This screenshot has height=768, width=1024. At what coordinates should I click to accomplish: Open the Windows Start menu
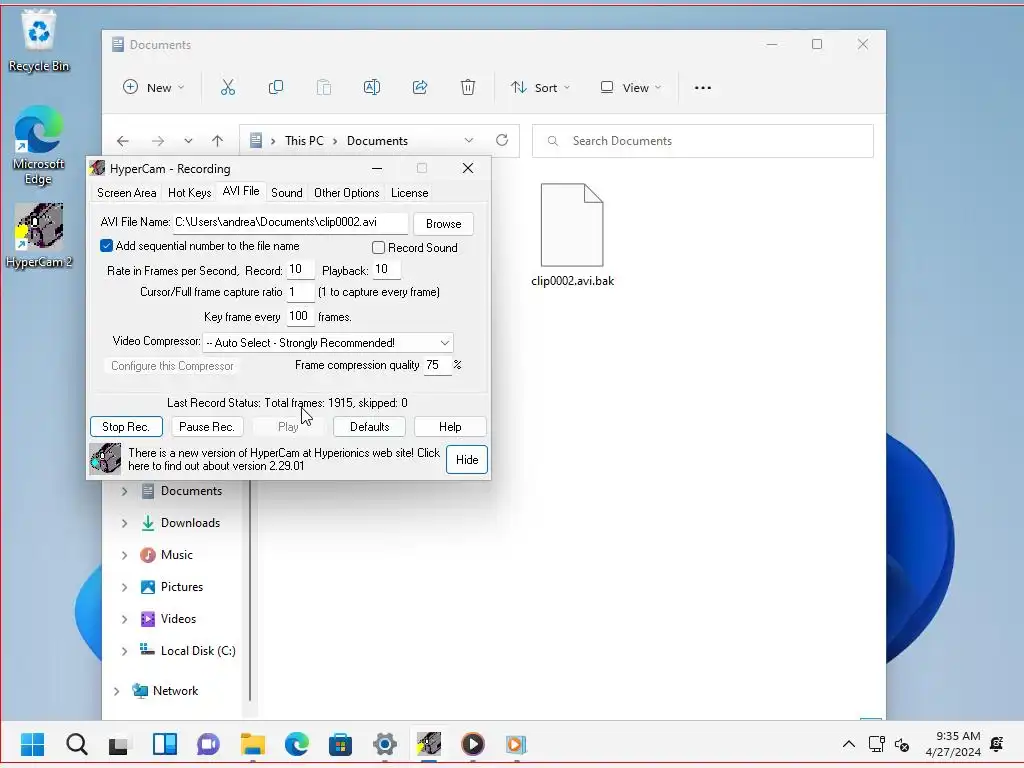(x=32, y=744)
